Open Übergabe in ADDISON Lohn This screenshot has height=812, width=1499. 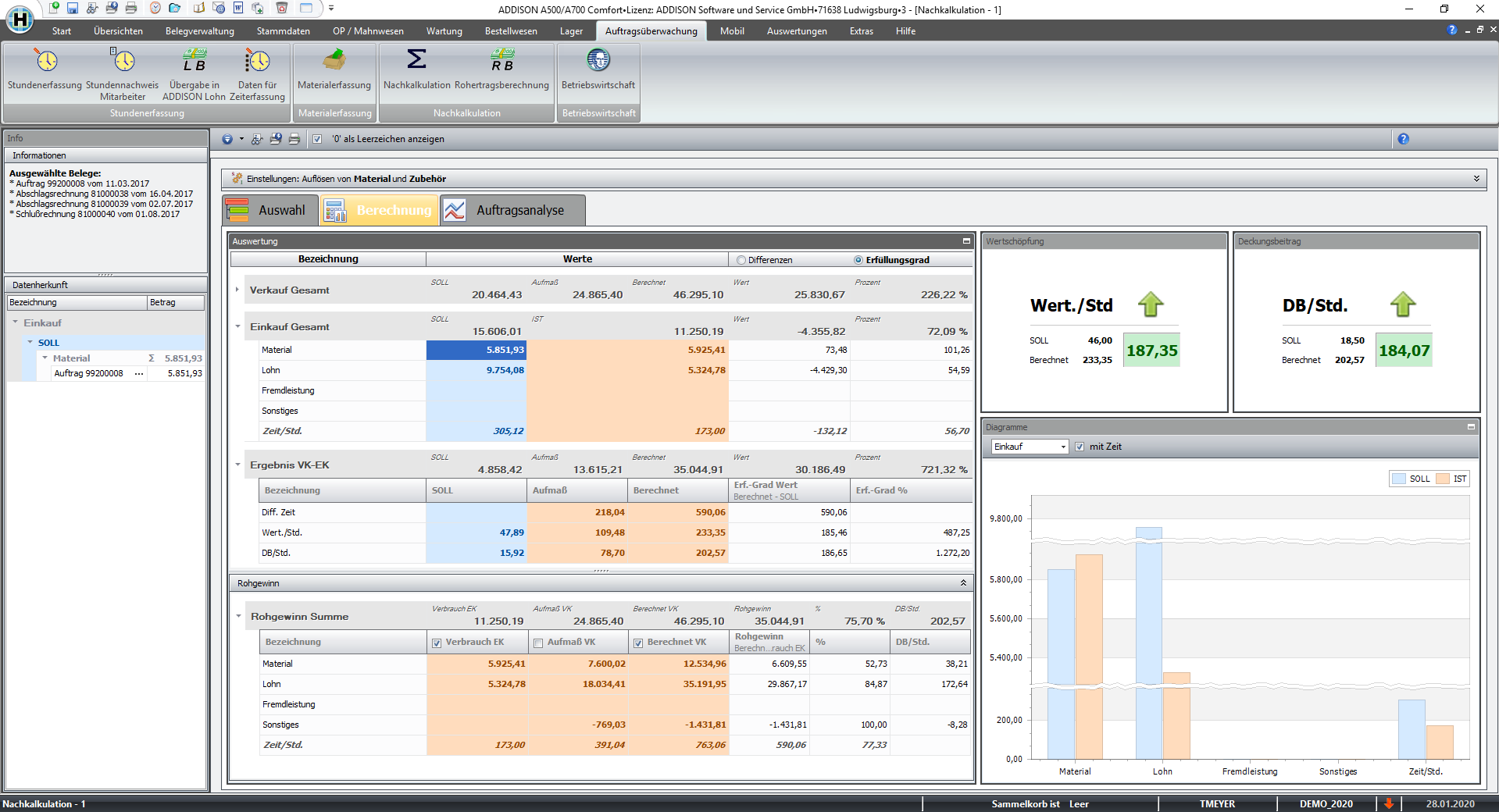[194, 62]
